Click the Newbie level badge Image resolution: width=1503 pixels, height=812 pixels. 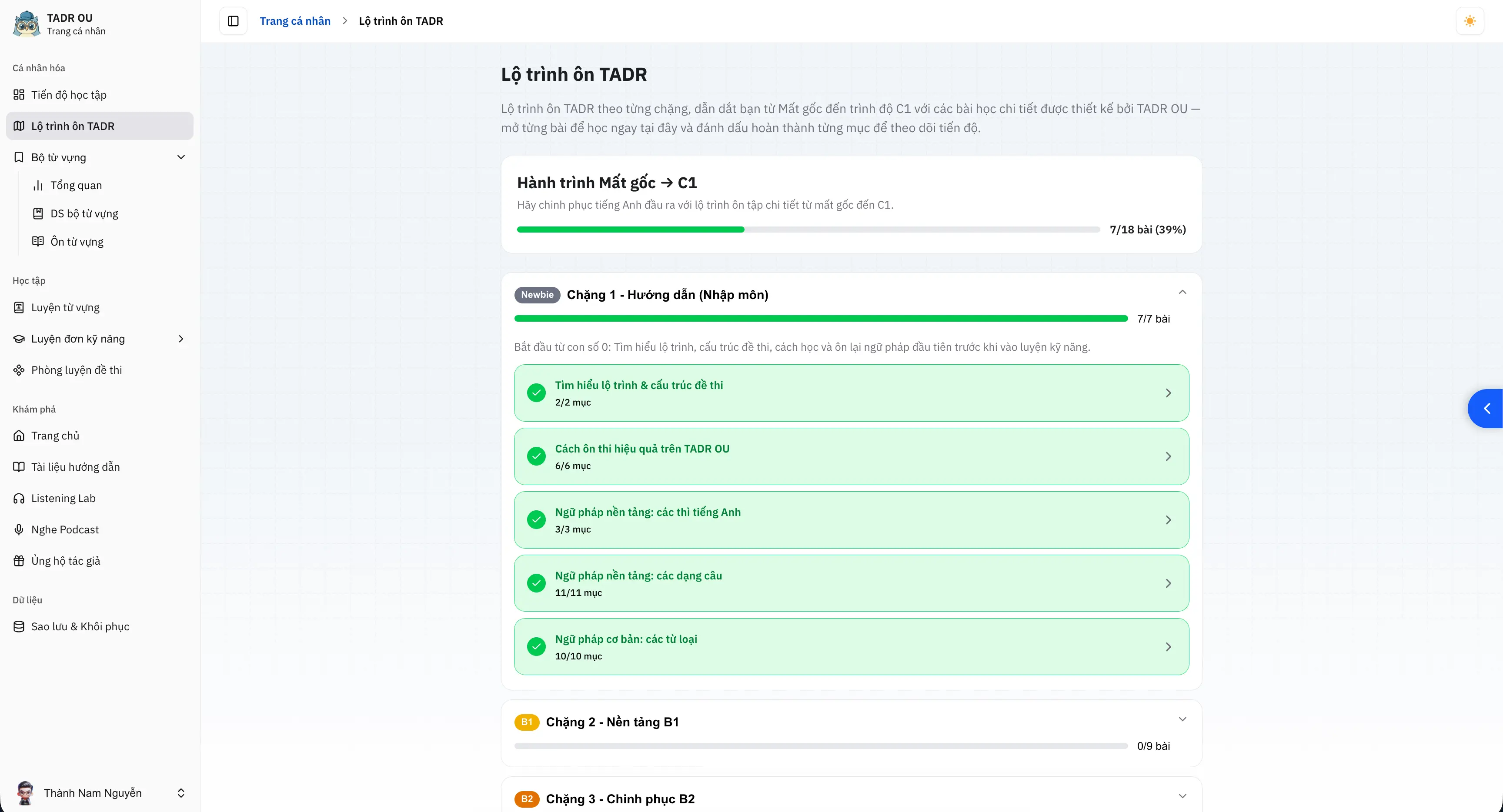(x=538, y=295)
